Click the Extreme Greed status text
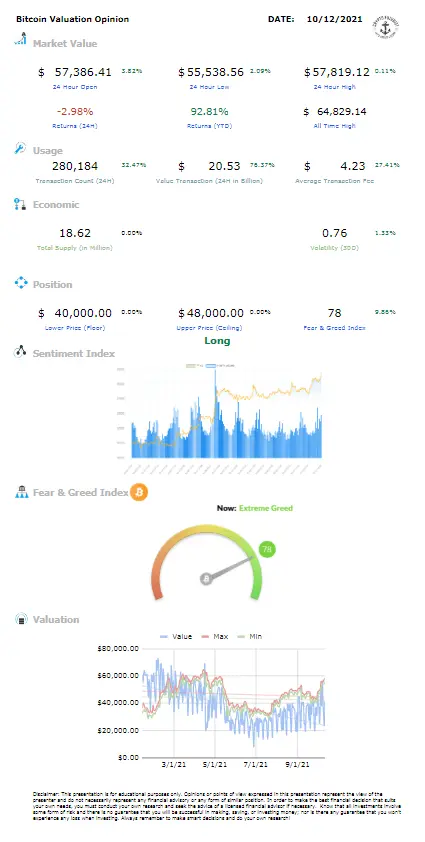 (266, 507)
